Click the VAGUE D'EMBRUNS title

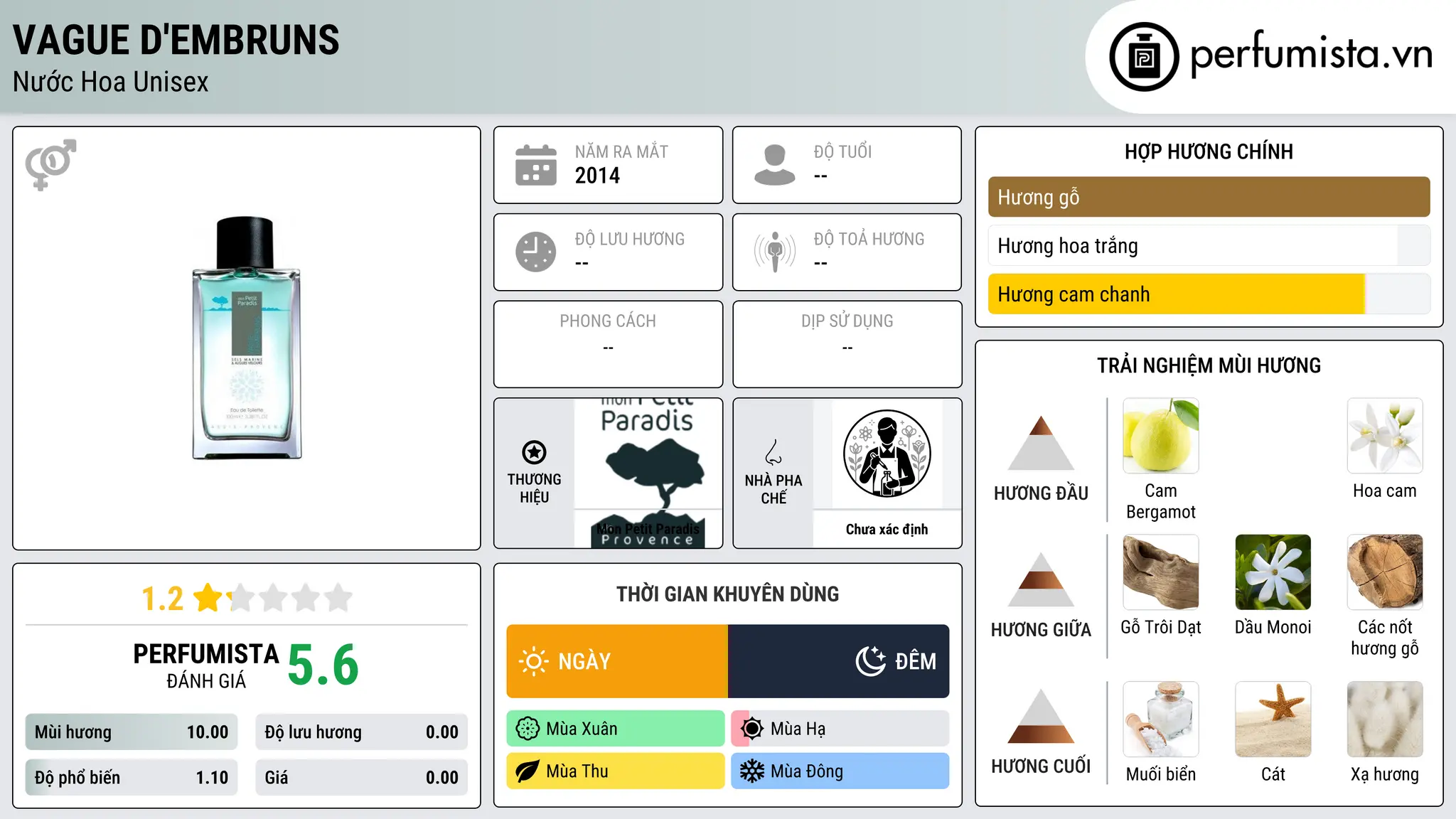pyautogui.click(x=176, y=40)
